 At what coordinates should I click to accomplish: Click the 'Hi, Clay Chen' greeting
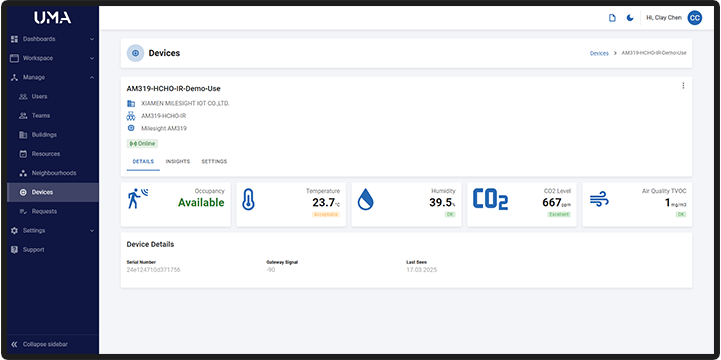(x=664, y=18)
